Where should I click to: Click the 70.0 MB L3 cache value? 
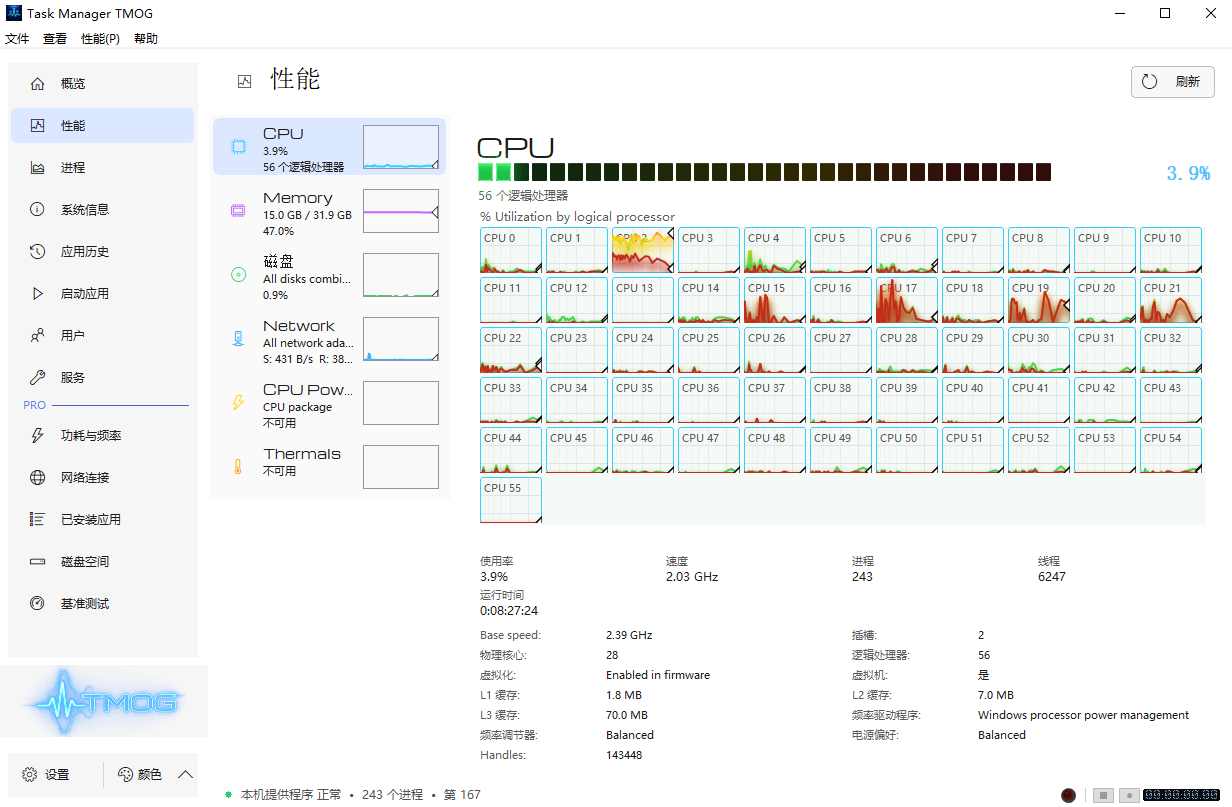627,715
